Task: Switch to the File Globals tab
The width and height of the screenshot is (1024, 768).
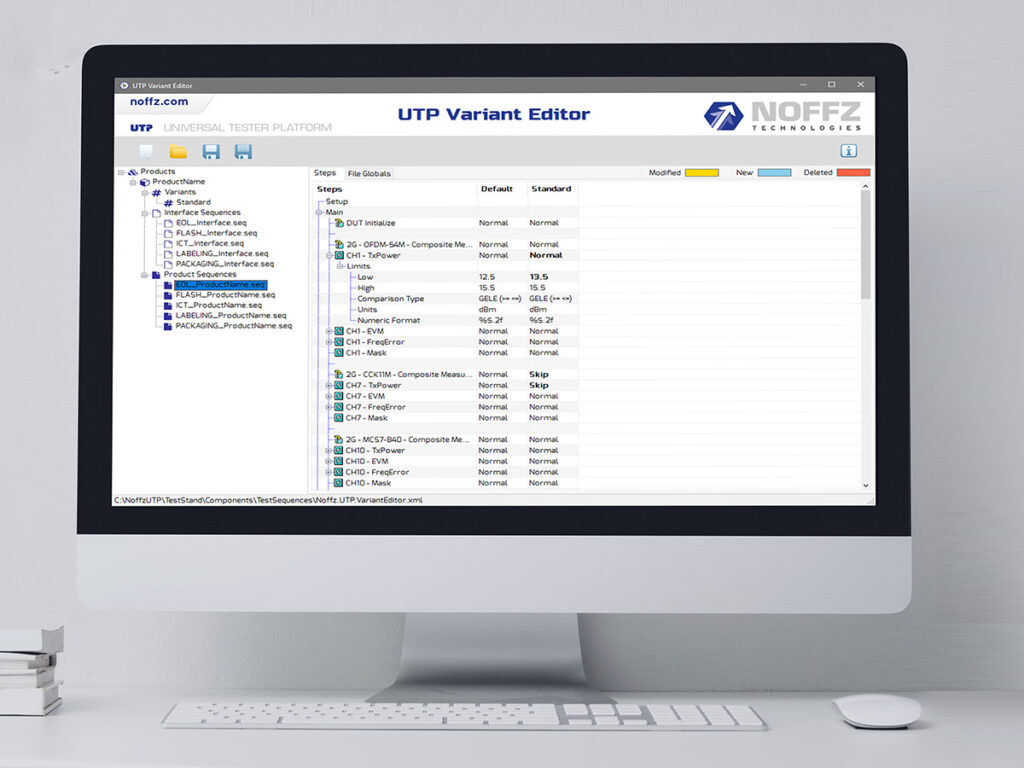Action: tap(369, 174)
